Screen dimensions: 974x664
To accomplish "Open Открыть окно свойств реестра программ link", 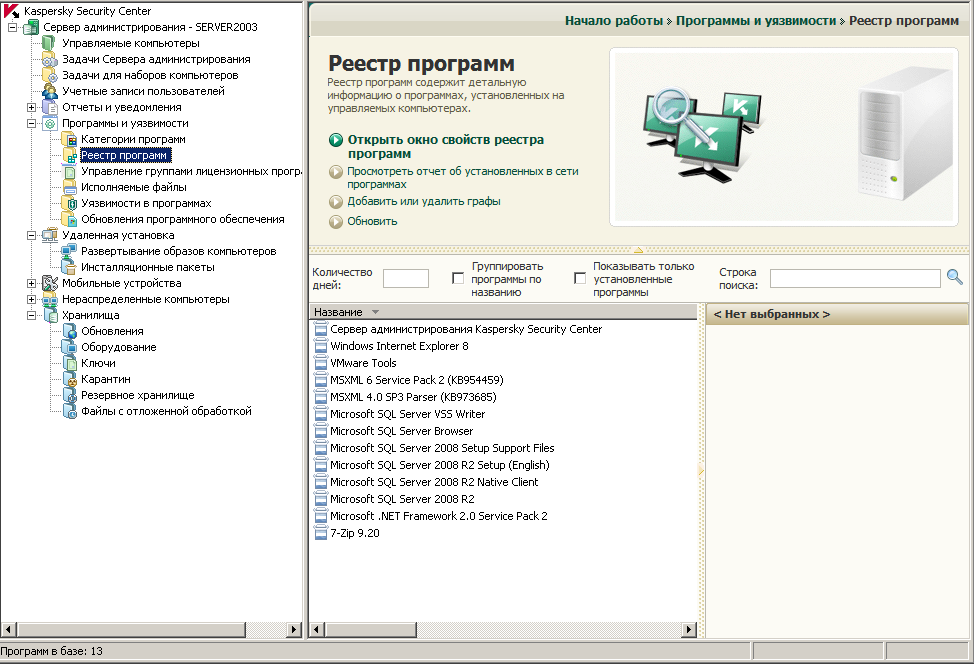I will click(x=445, y=147).
